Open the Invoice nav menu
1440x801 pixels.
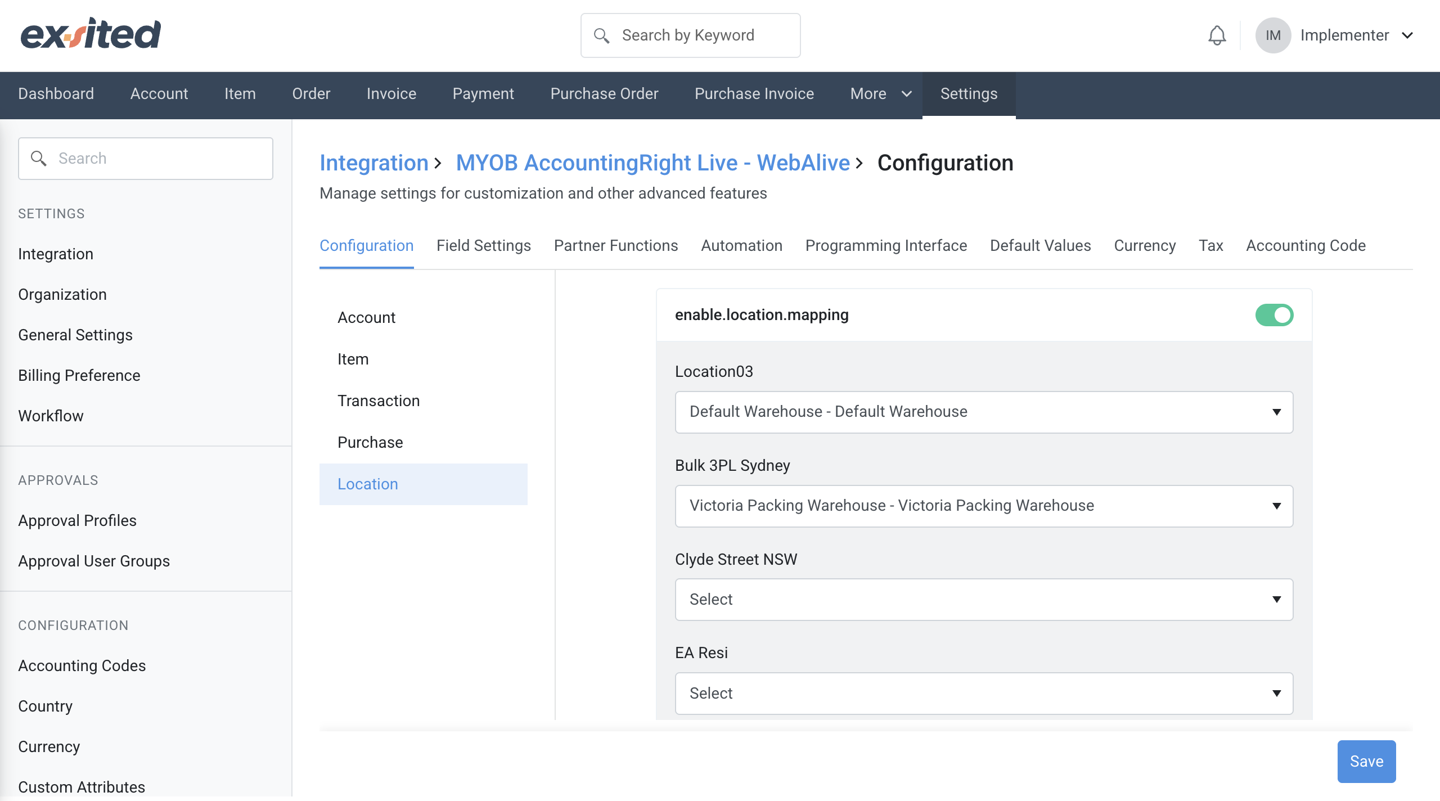coord(391,94)
